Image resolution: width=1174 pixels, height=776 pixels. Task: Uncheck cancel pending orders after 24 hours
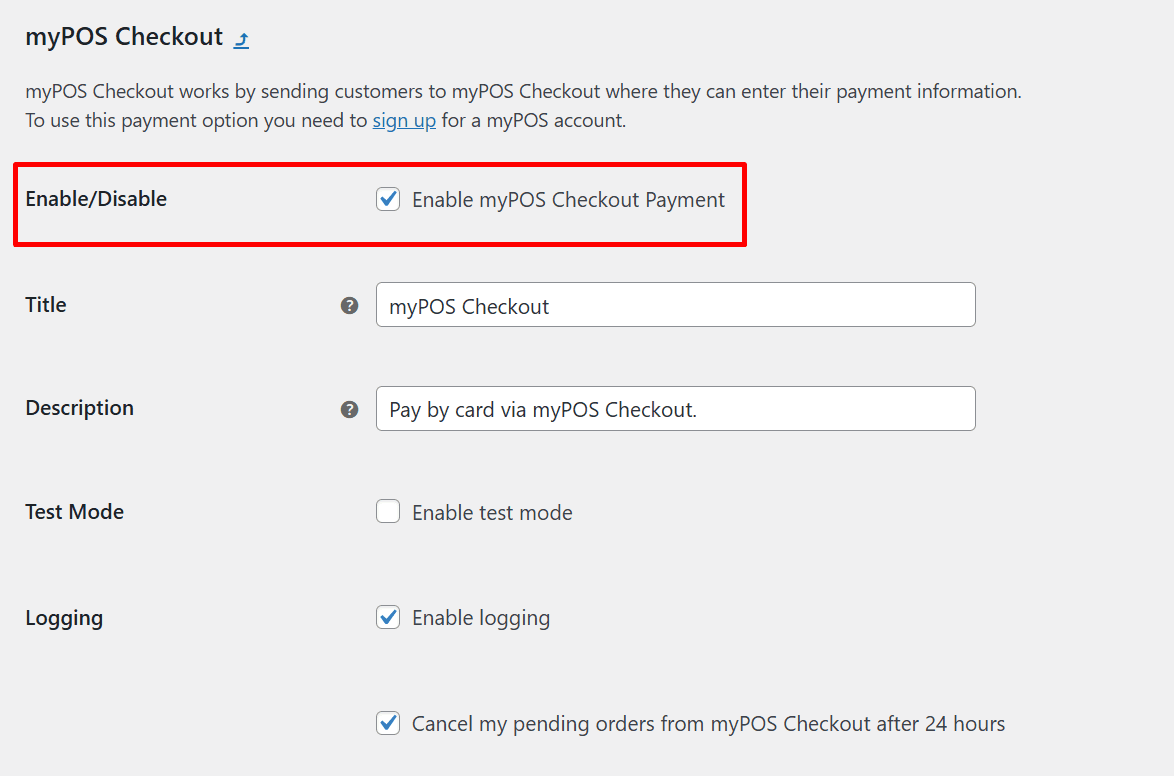(388, 722)
